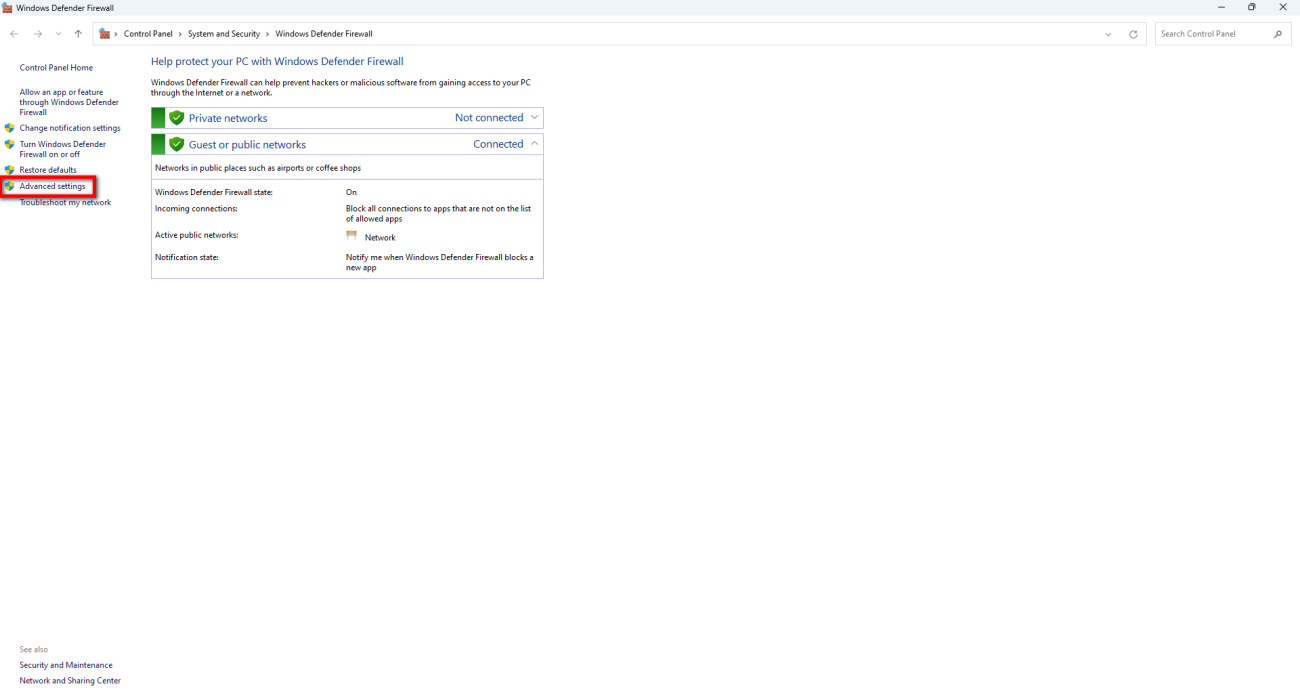Click the Incoming connections label
Image resolution: width=1300 pixels, height=699 pixels.
[196, 209]
